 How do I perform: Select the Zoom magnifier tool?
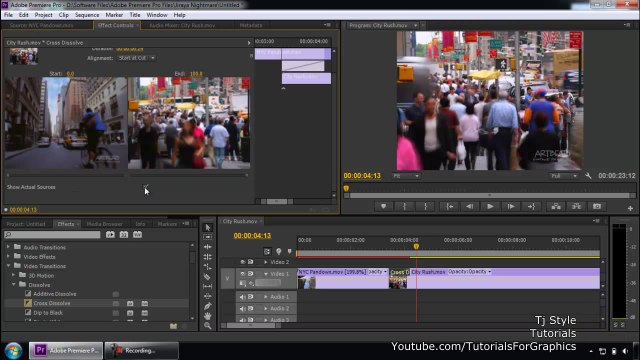coord(208,326)
